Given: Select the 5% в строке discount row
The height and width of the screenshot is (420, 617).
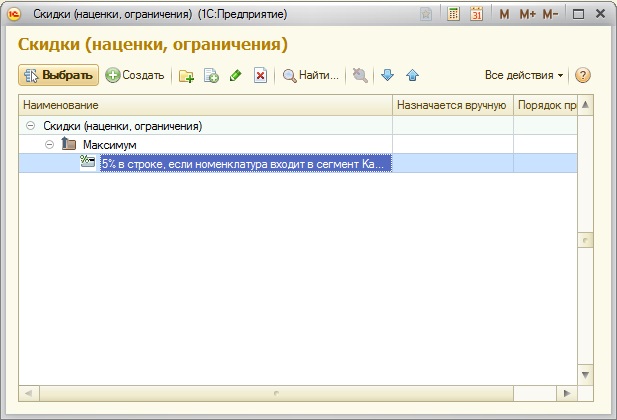Looking at the screenshot, I should [245, 164].
